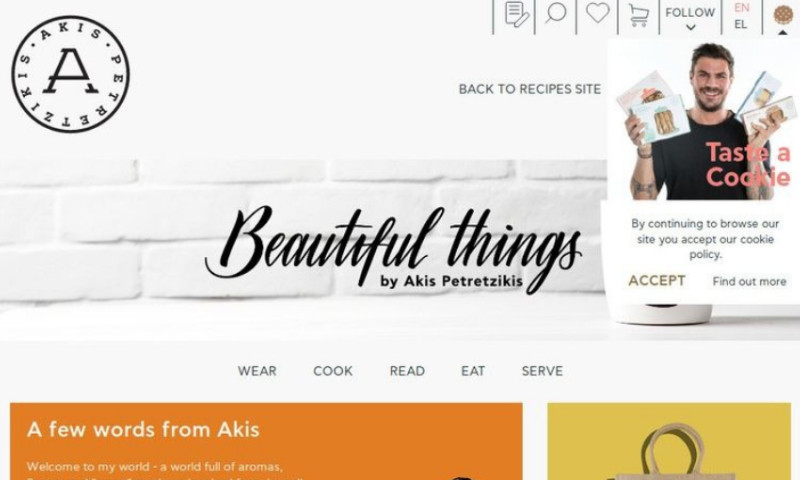Choose the SERVE category
Screen dimensions: 800x480
tap(542, 371)
